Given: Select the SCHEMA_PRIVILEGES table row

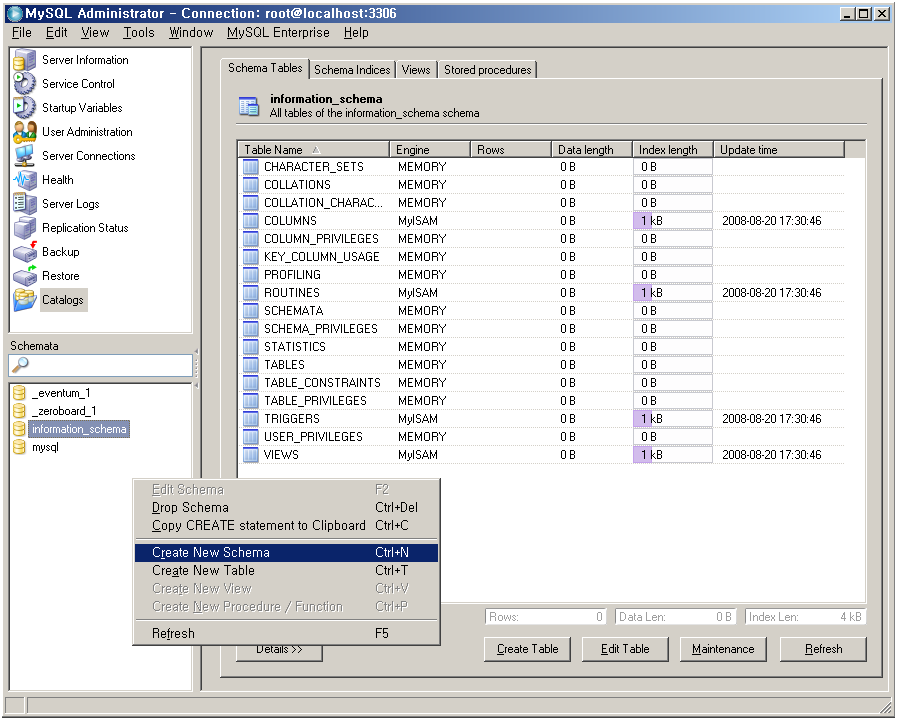Looking at the screenshot, I should tap(541, 329).
